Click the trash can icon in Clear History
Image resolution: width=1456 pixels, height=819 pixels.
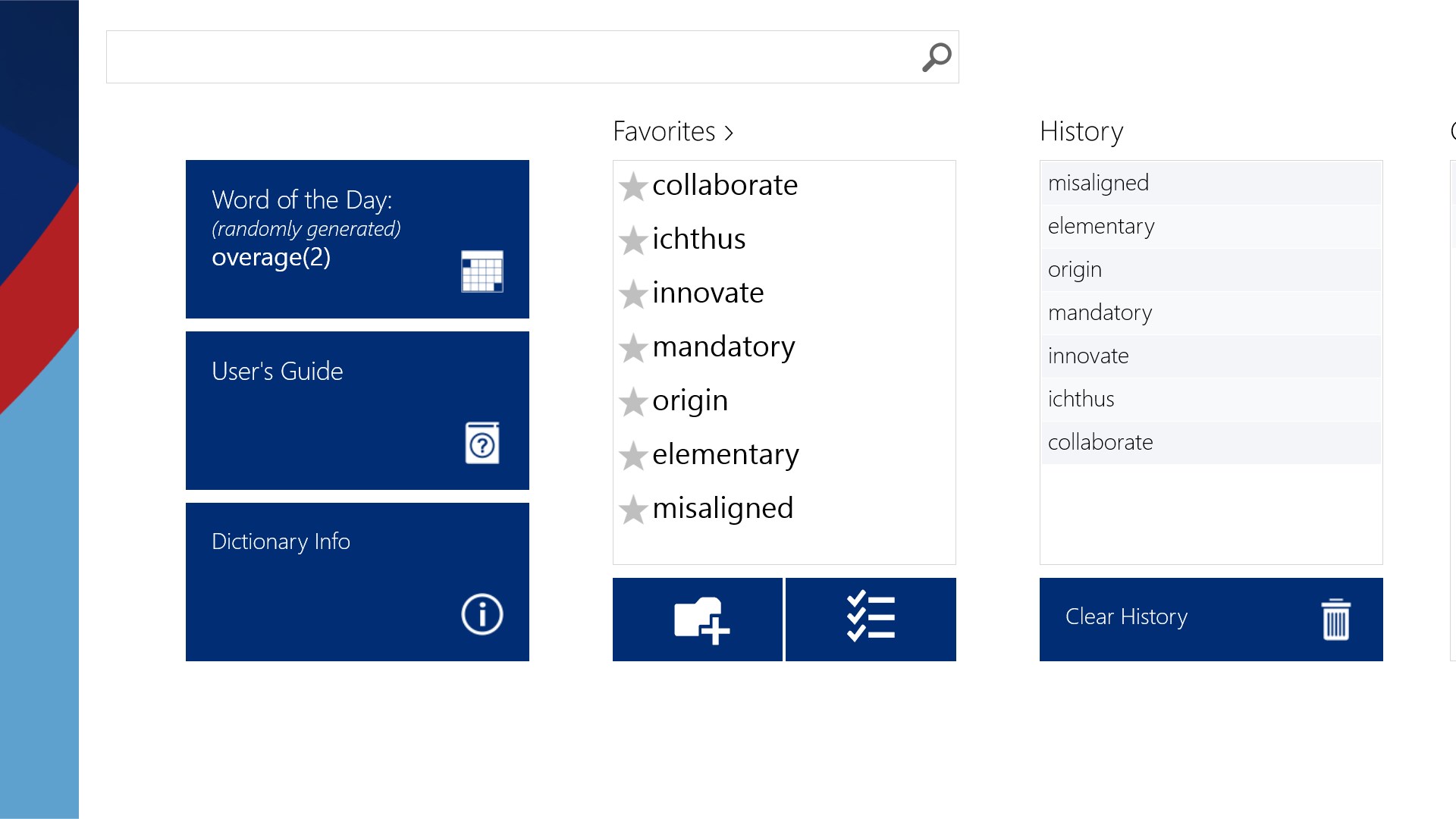click(1335, 620)
